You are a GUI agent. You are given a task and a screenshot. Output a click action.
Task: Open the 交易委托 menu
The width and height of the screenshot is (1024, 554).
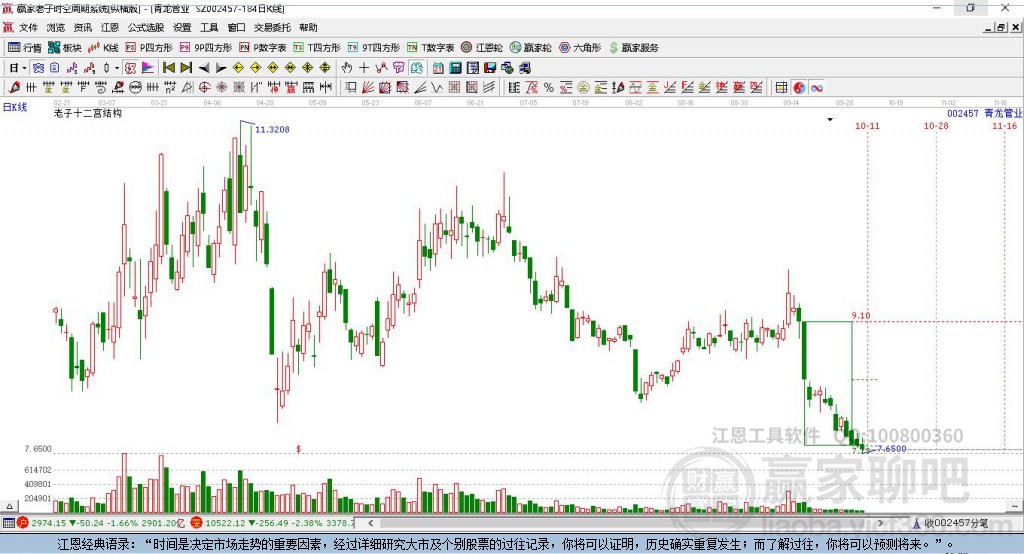coord(272,27)
